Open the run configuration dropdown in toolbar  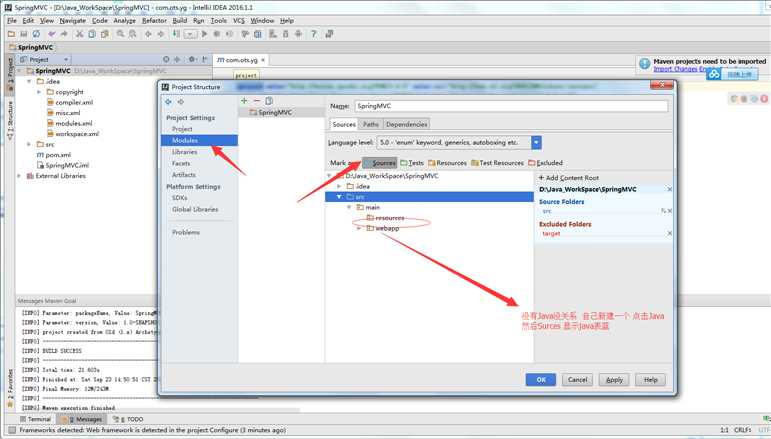pyautogui.click(x=190, y=34)
